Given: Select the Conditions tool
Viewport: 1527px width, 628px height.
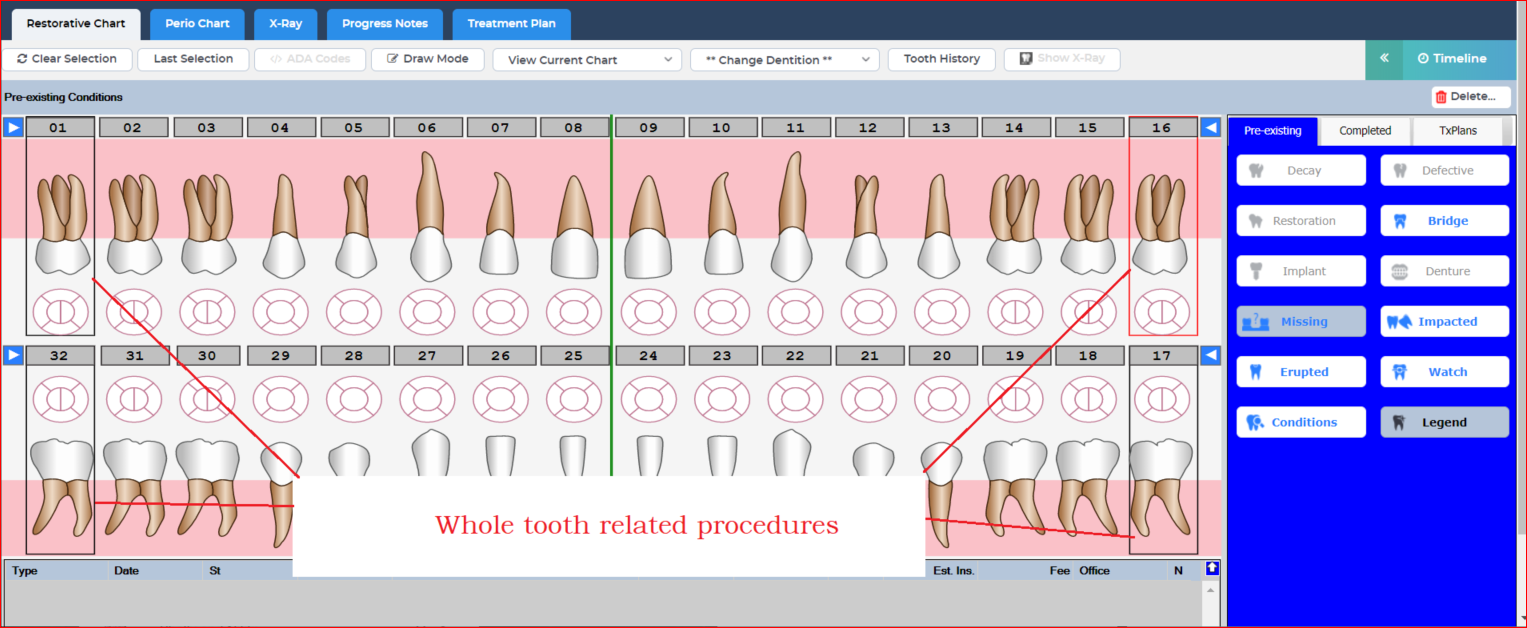Looking at the screenshot, I should point(1300,421).
